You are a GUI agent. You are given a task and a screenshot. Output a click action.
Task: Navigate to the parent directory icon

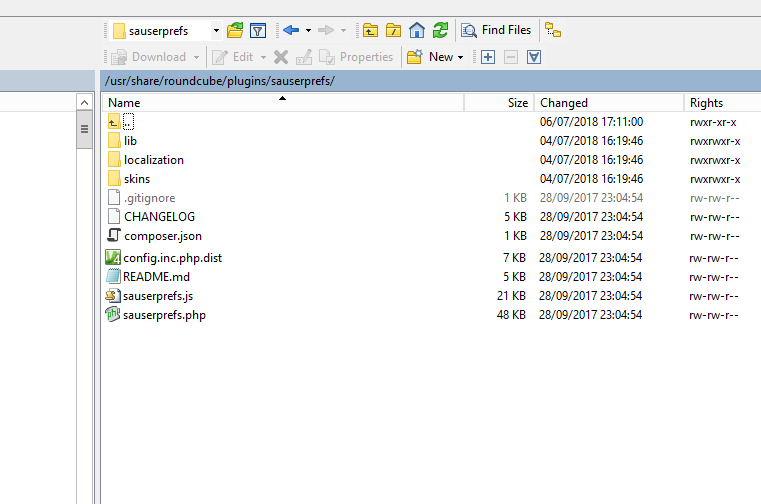point(370,30)
